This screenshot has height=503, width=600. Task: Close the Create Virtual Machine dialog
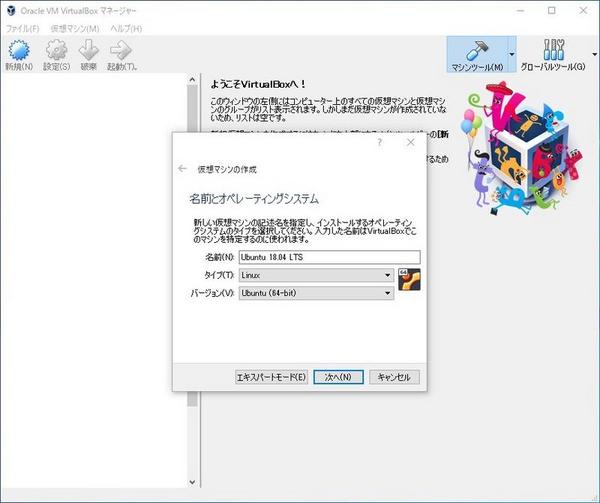[411, 142]
